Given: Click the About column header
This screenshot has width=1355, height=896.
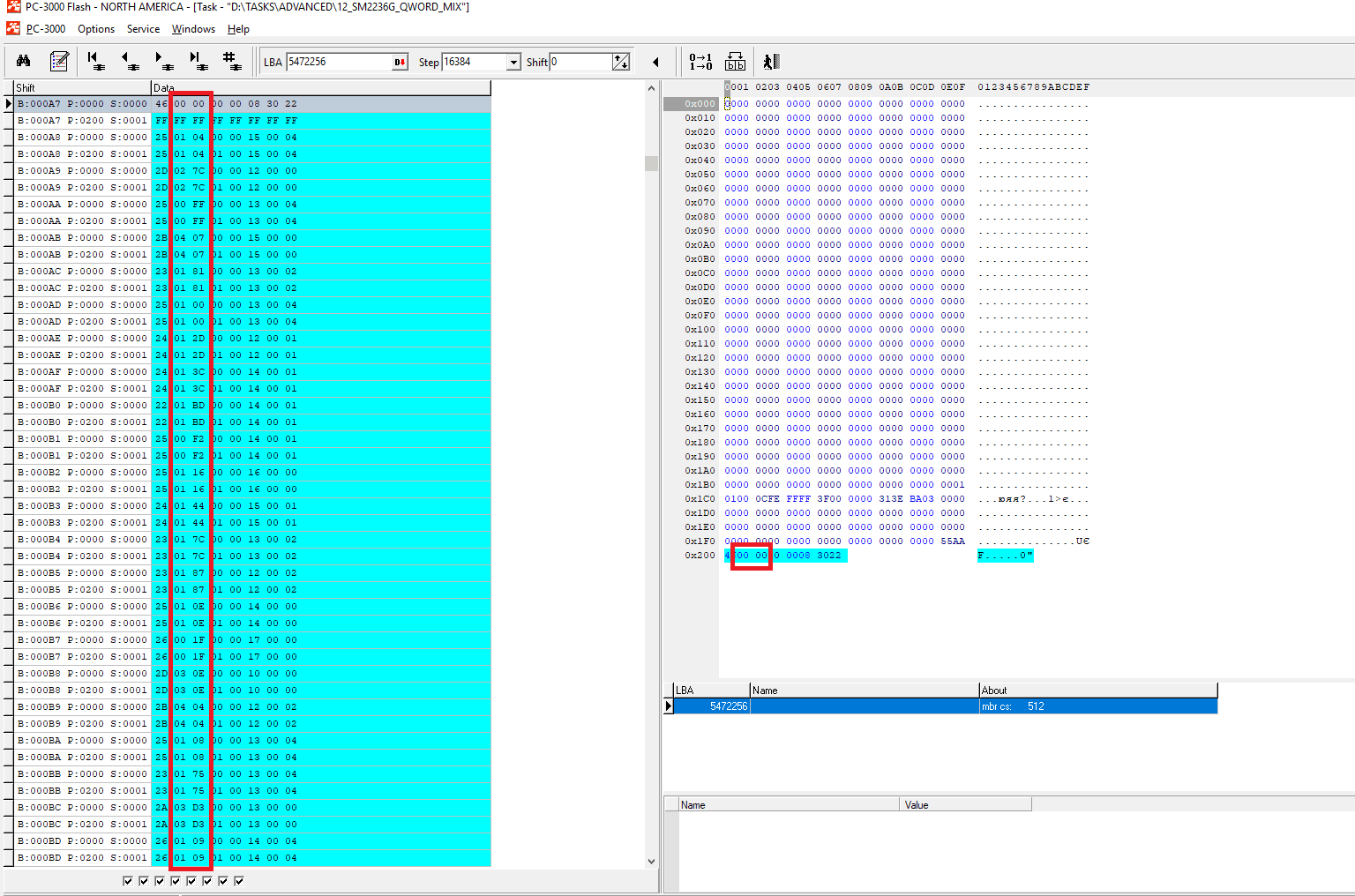Looking at the screenshot, I should [1098, 690].
